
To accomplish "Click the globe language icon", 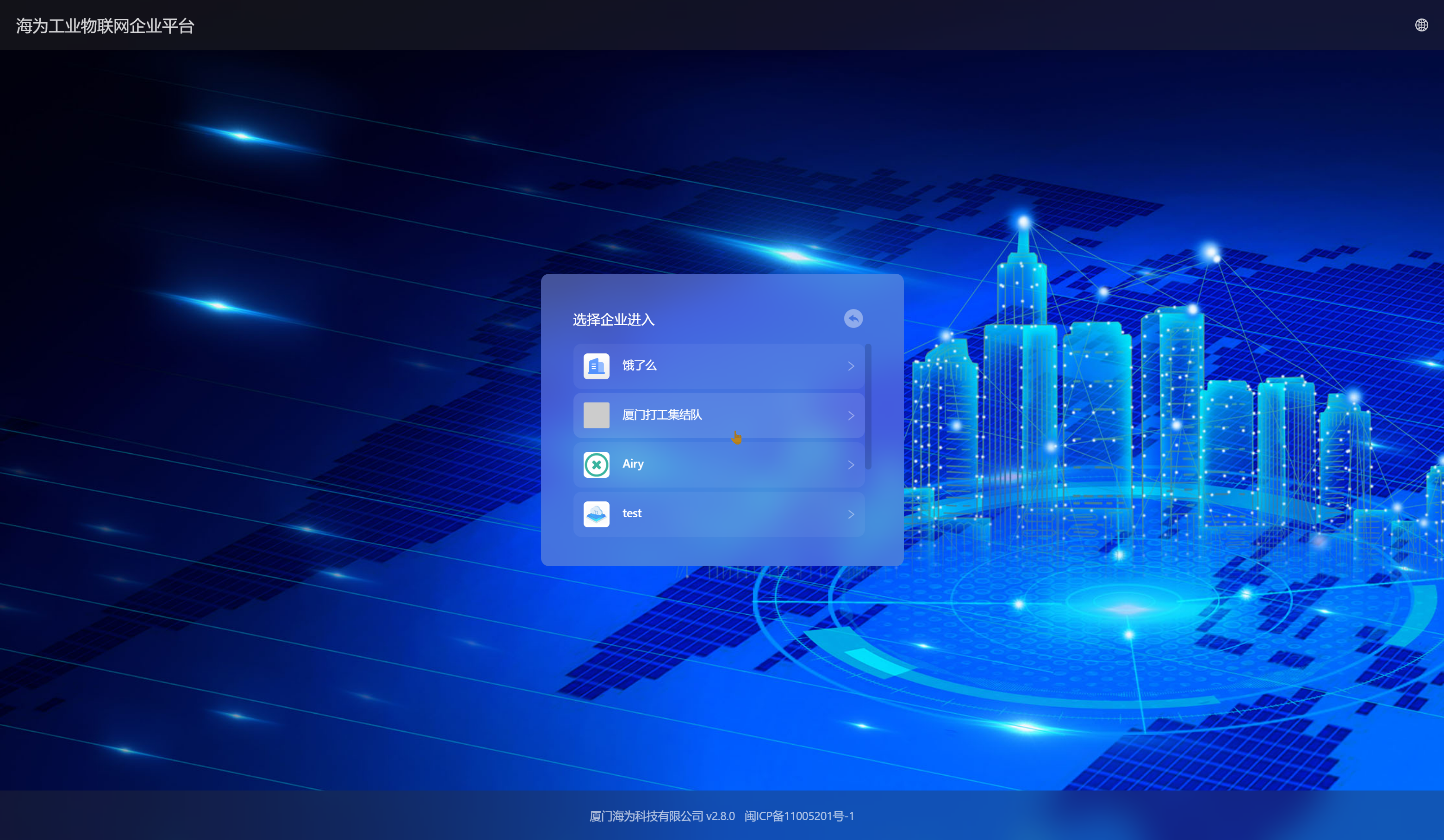I will coord(1421,25).
